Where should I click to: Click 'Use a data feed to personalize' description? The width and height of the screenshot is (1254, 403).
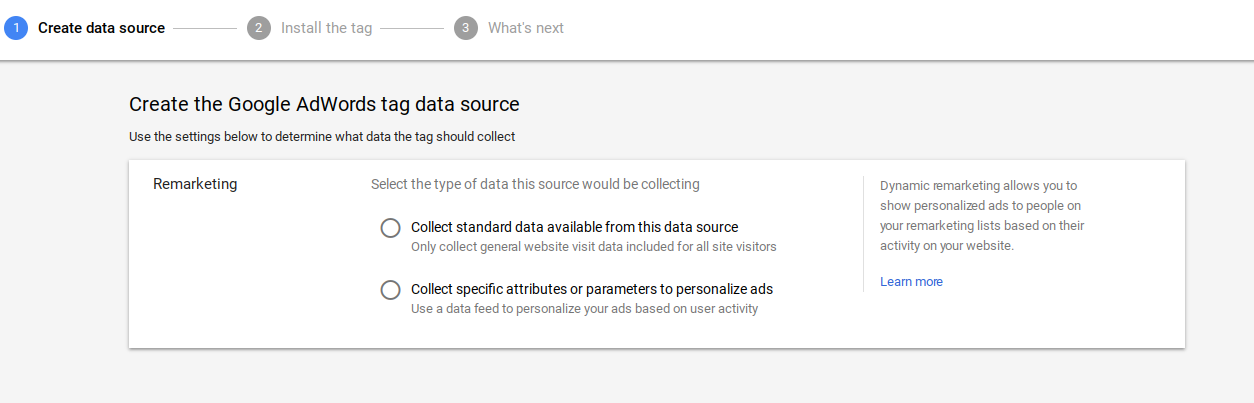(x=584, y=308)
